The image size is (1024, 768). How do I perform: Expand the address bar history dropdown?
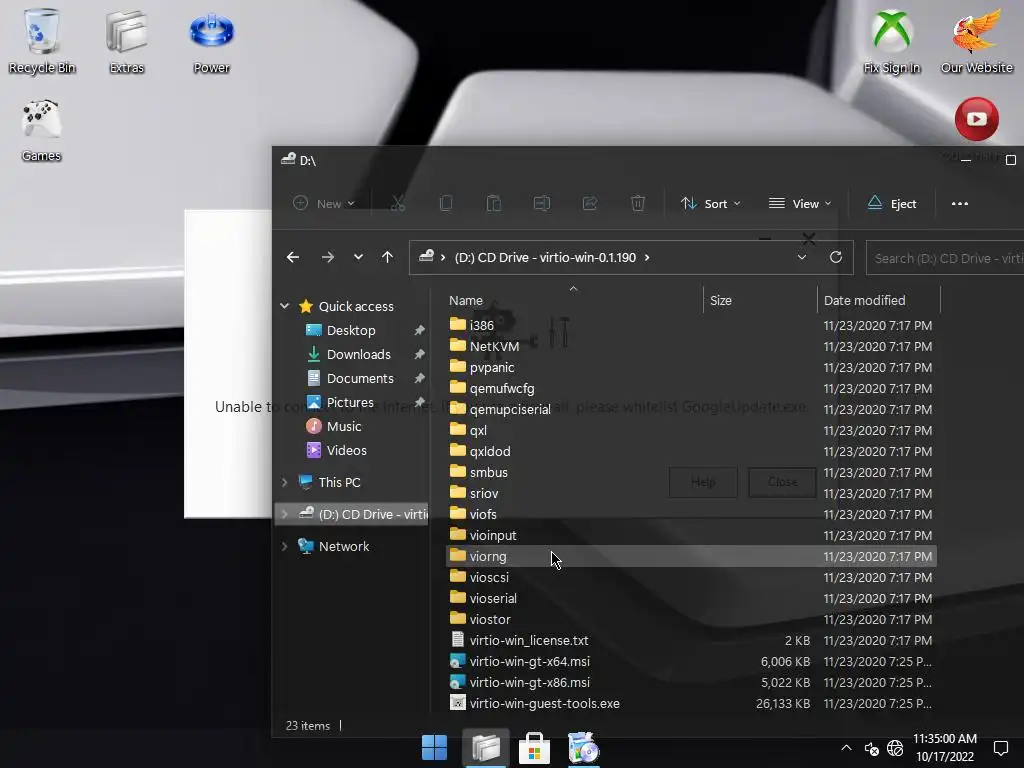[802, 257]
